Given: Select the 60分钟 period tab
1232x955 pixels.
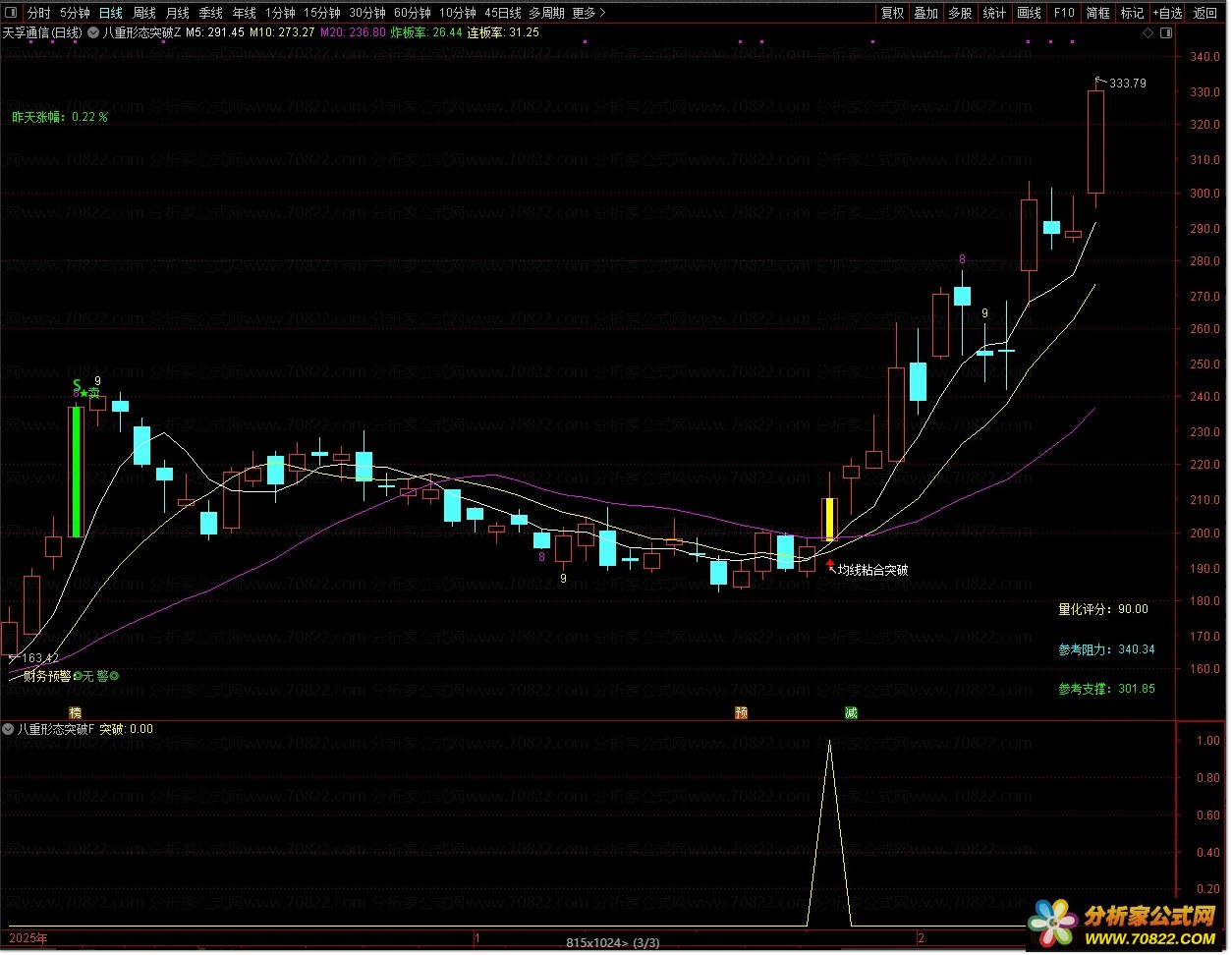Looking at the screenshot, I should coord(412,13).
